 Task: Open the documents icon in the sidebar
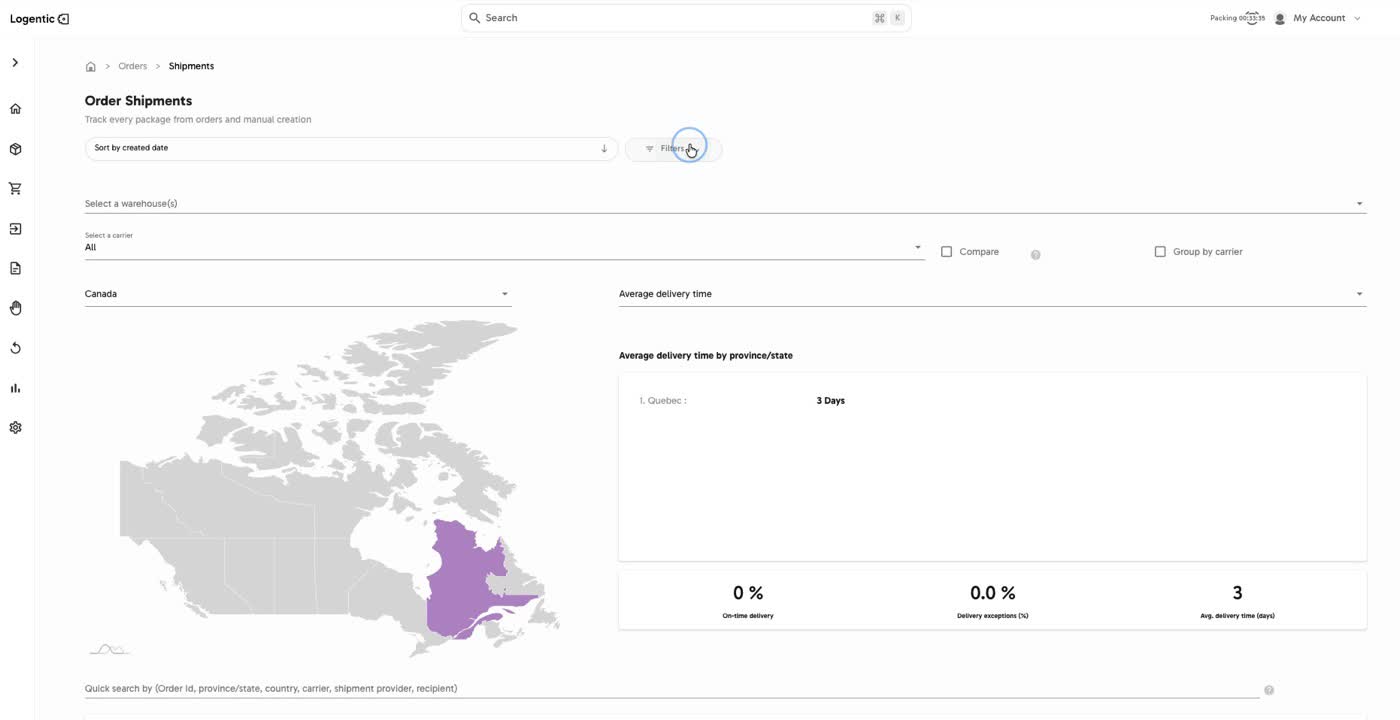tap(15, 268)
